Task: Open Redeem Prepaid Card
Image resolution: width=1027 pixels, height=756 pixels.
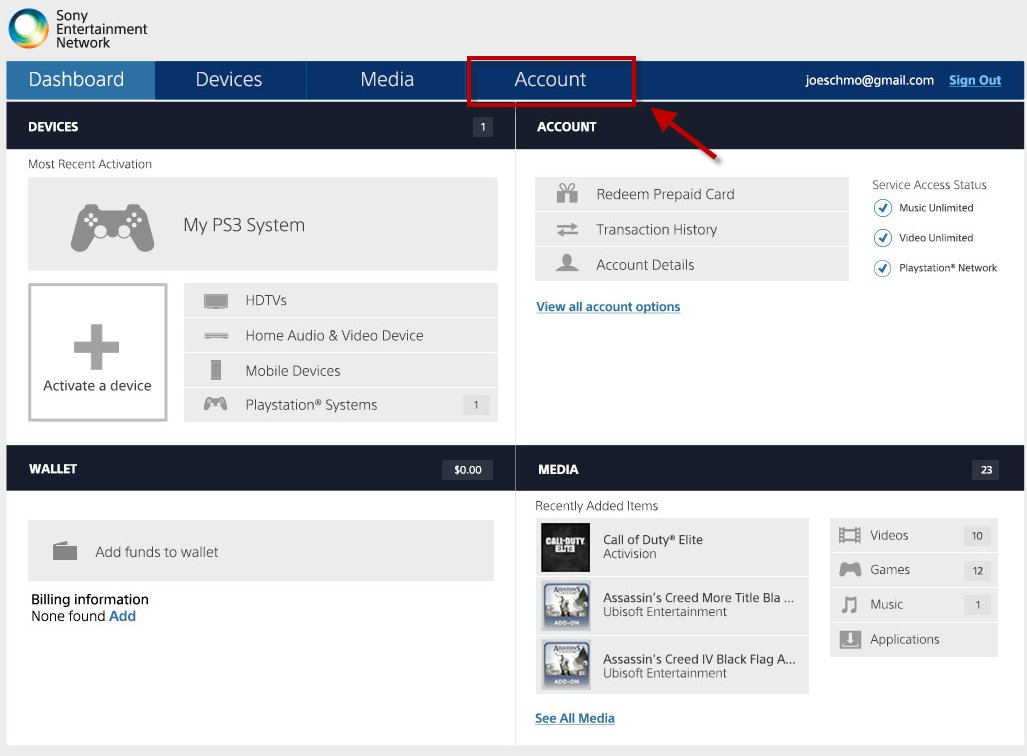Action: [692, 194]
